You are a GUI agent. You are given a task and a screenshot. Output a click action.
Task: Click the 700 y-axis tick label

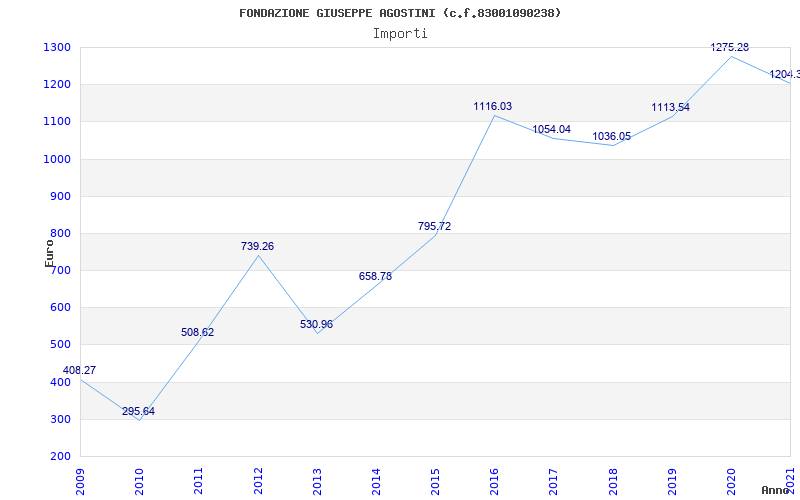point(63,271)
